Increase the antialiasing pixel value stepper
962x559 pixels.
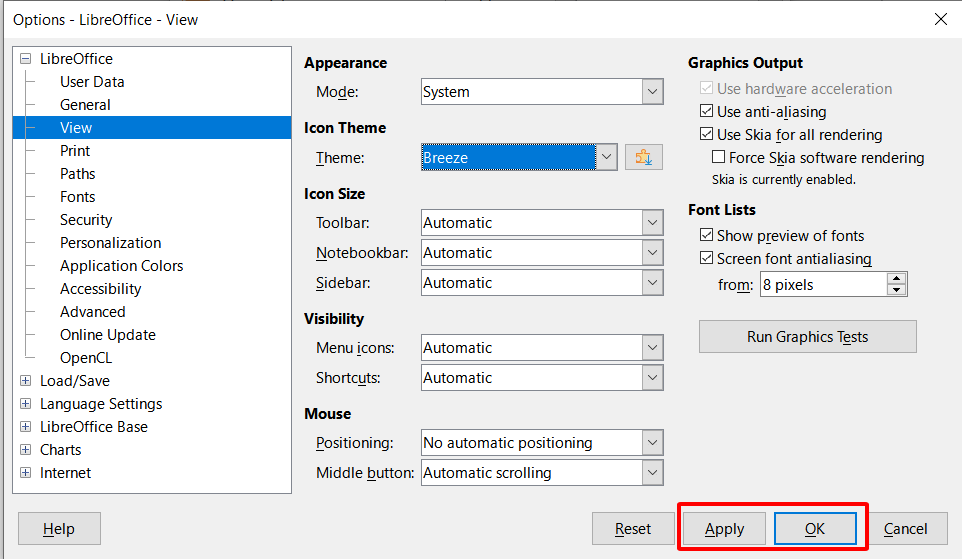pyautogui.click(x=897, y=279)
